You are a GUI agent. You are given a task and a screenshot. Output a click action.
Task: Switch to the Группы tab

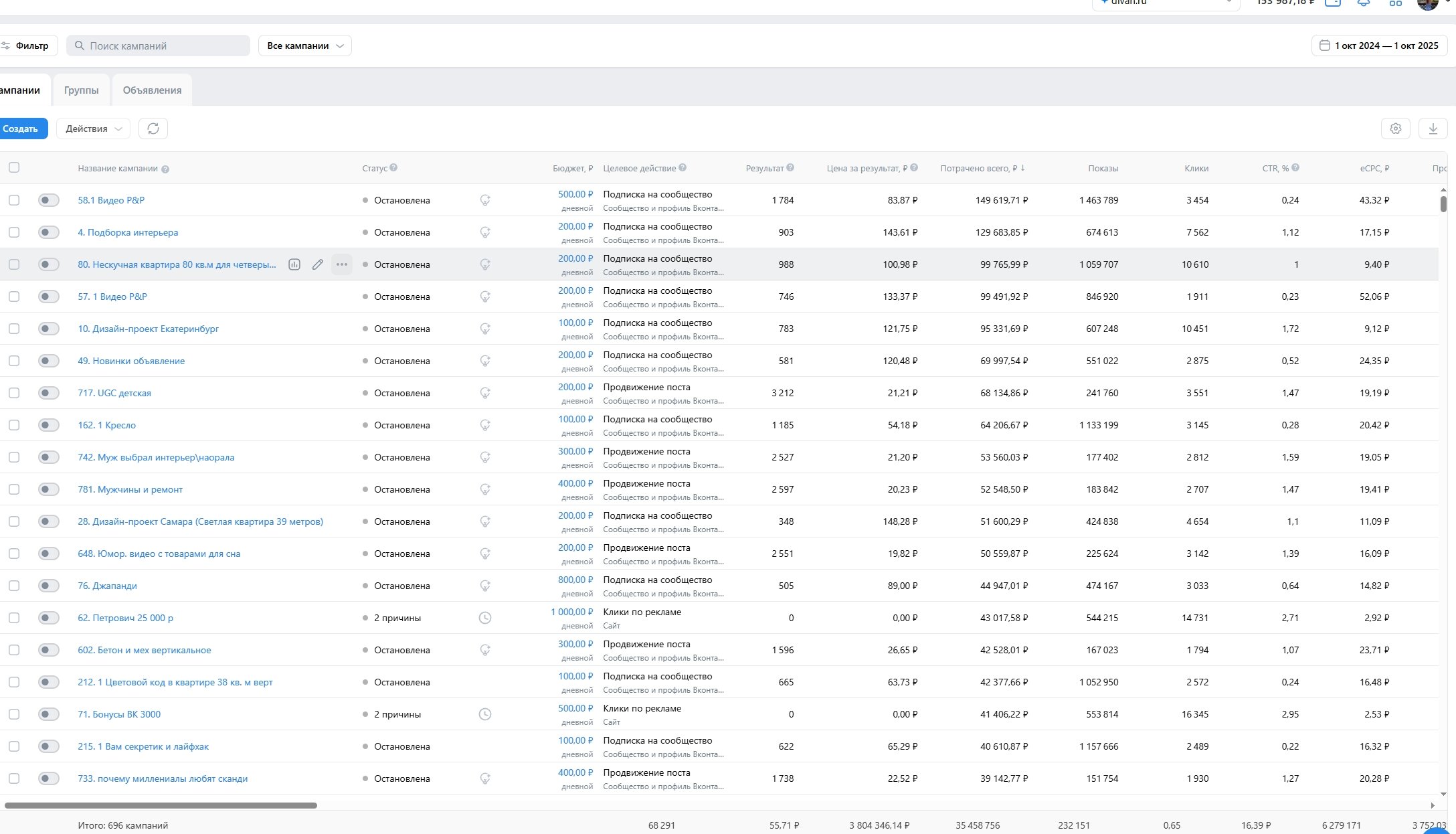tap(82, 90)
